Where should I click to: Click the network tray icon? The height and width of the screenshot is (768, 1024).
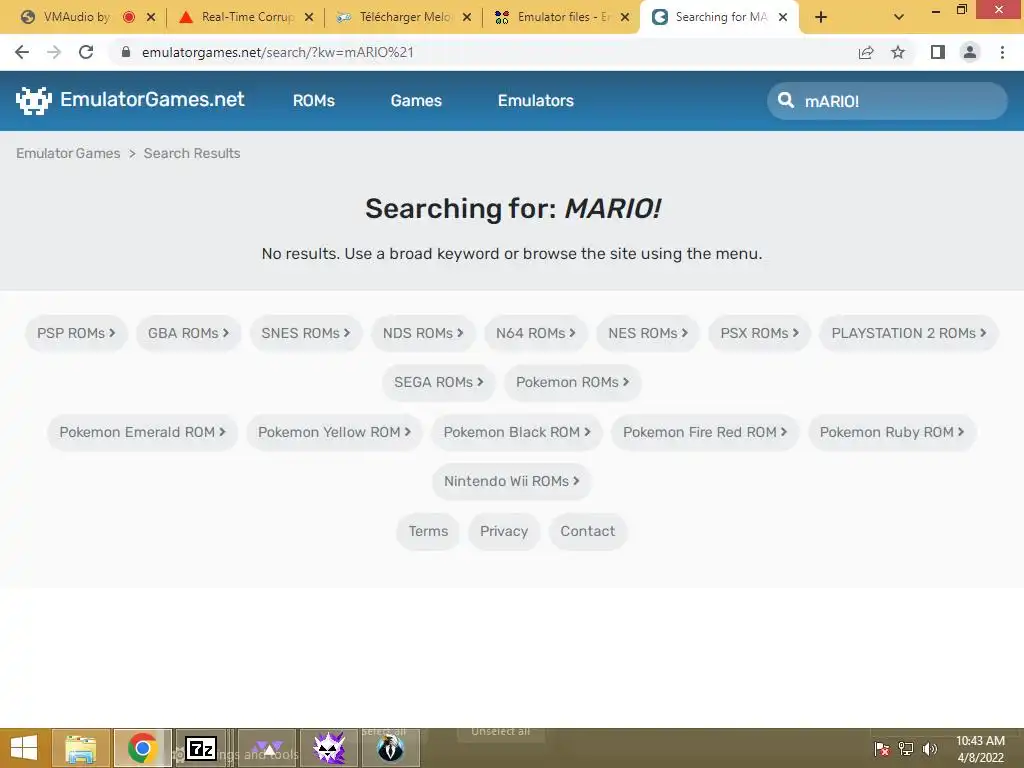[906, 748]
